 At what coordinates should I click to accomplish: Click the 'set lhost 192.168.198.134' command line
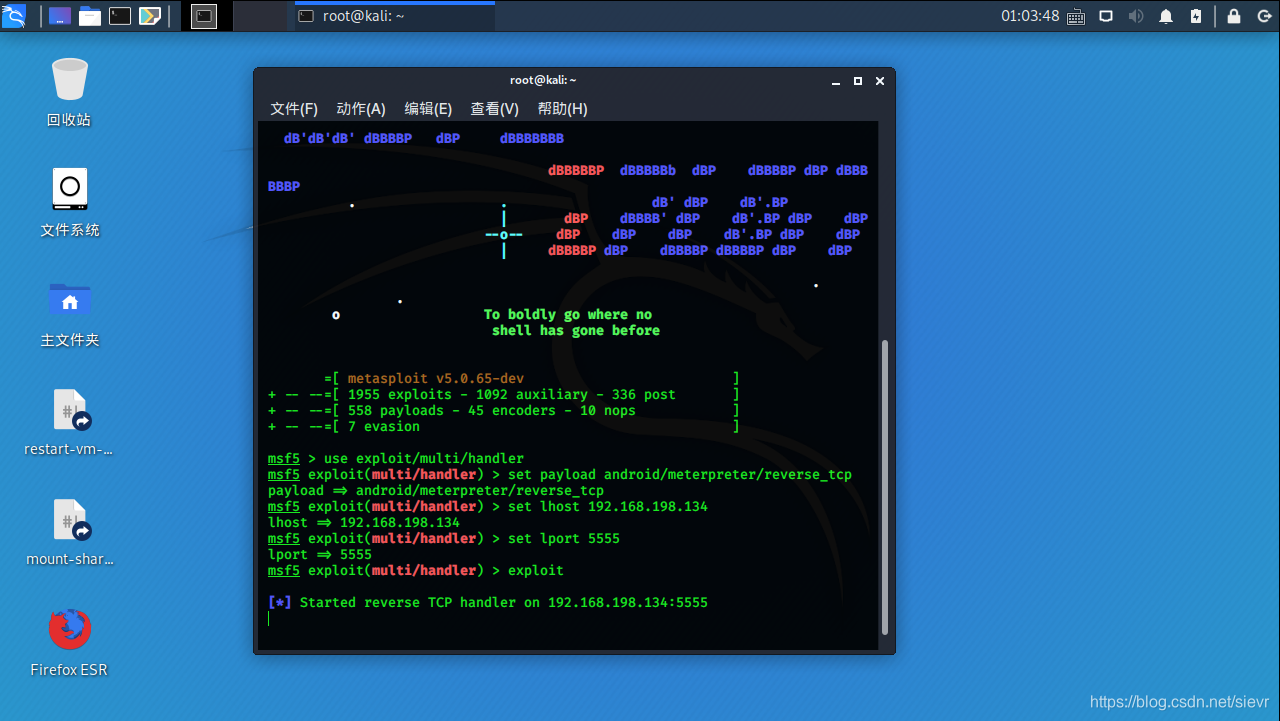(488, 507)
